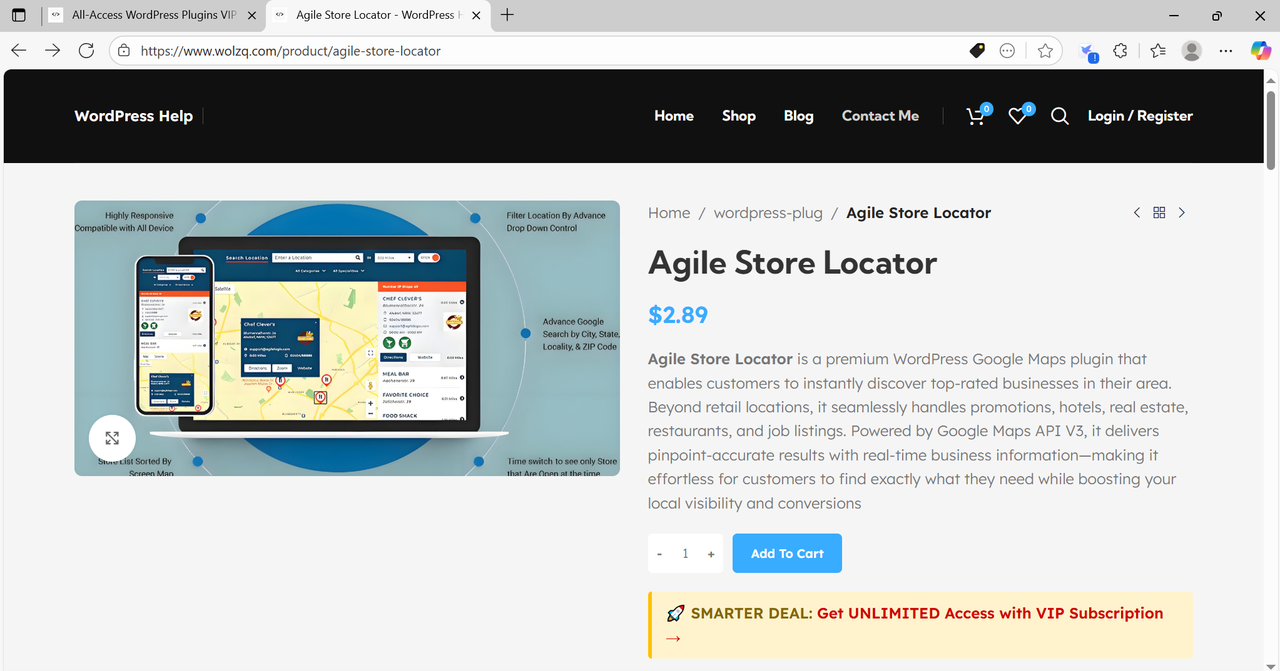Refresh the browser page
This screenshot has height=671, width=1280.
pos(86,51)
